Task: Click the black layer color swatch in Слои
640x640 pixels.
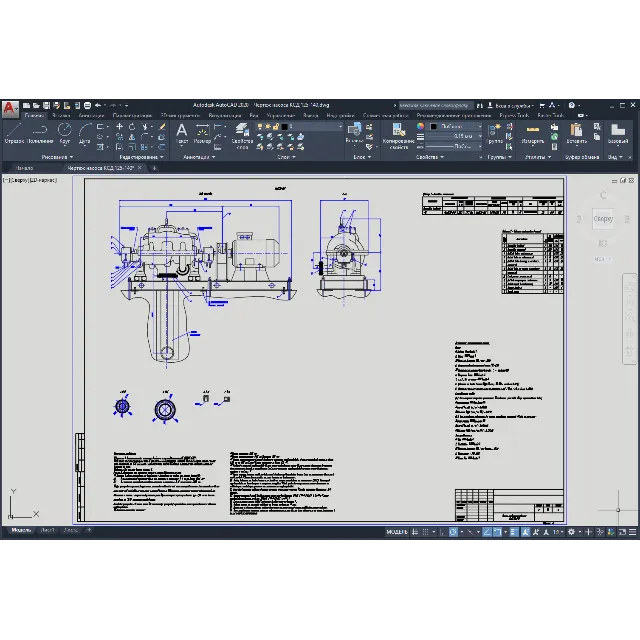Action: tap(285, 127)
